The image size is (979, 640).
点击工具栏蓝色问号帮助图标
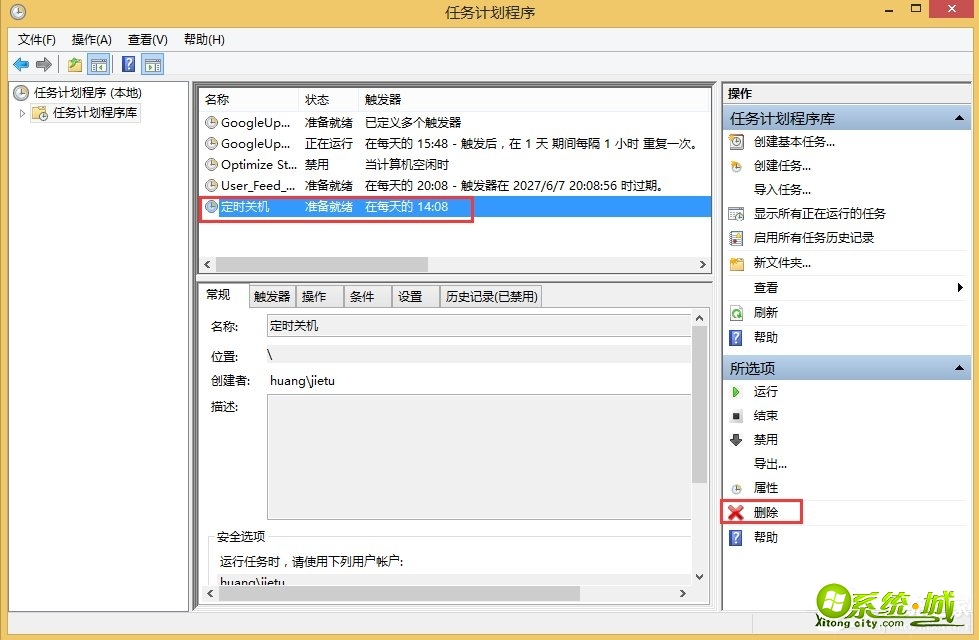(127, 63)
